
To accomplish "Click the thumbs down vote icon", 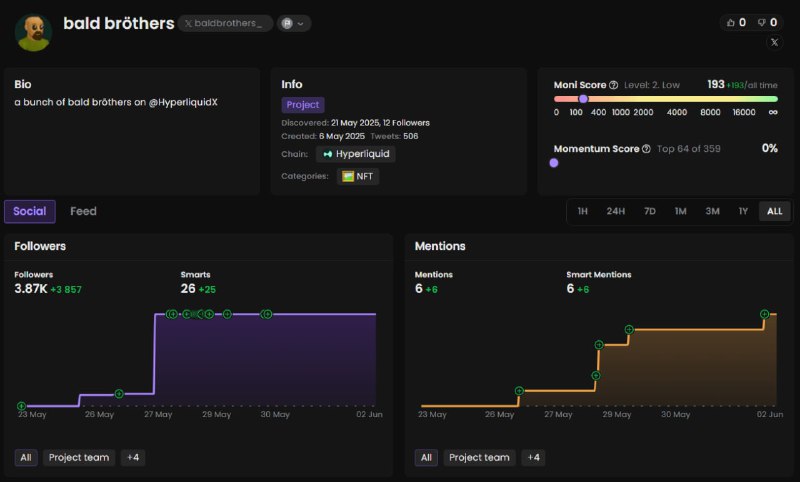I will pyautogui.click(x=761, y=22).
